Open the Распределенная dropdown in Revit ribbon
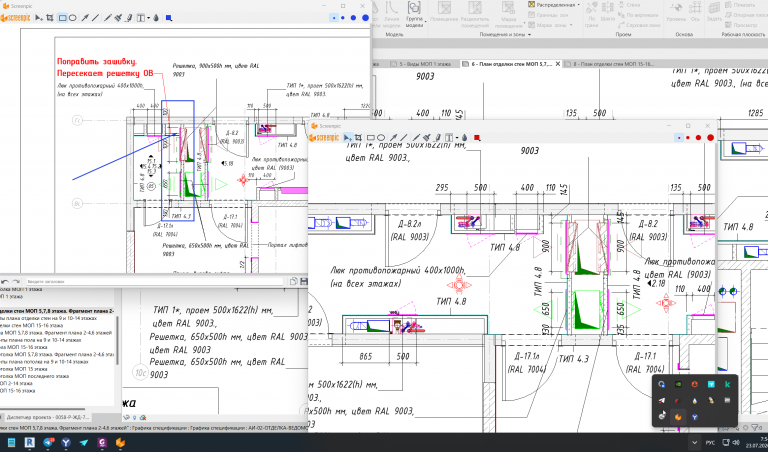The width and height of the screenshot is (768, 452). pos(578,4)
